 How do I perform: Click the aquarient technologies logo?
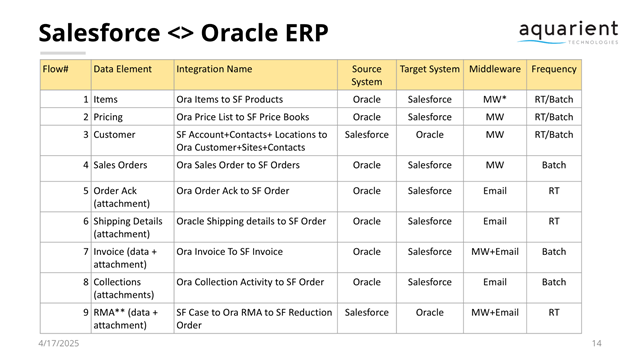[x=568, y=33]
